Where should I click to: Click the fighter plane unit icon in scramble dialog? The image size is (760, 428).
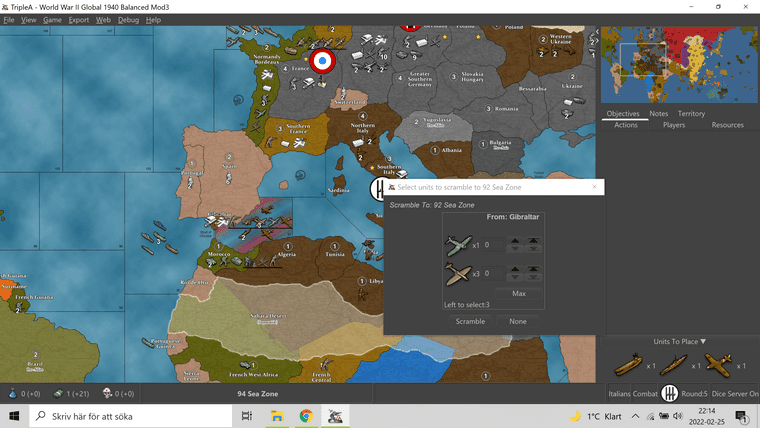click(x=456, y=244)
